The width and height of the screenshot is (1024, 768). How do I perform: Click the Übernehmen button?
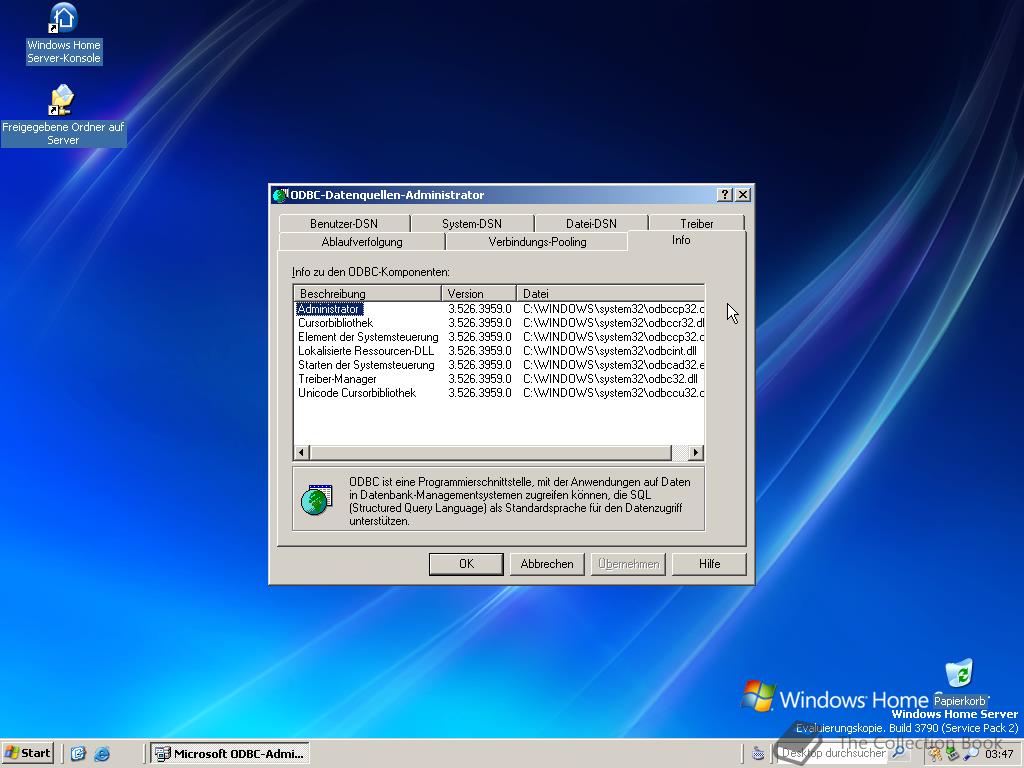click(x=628, y=564)
